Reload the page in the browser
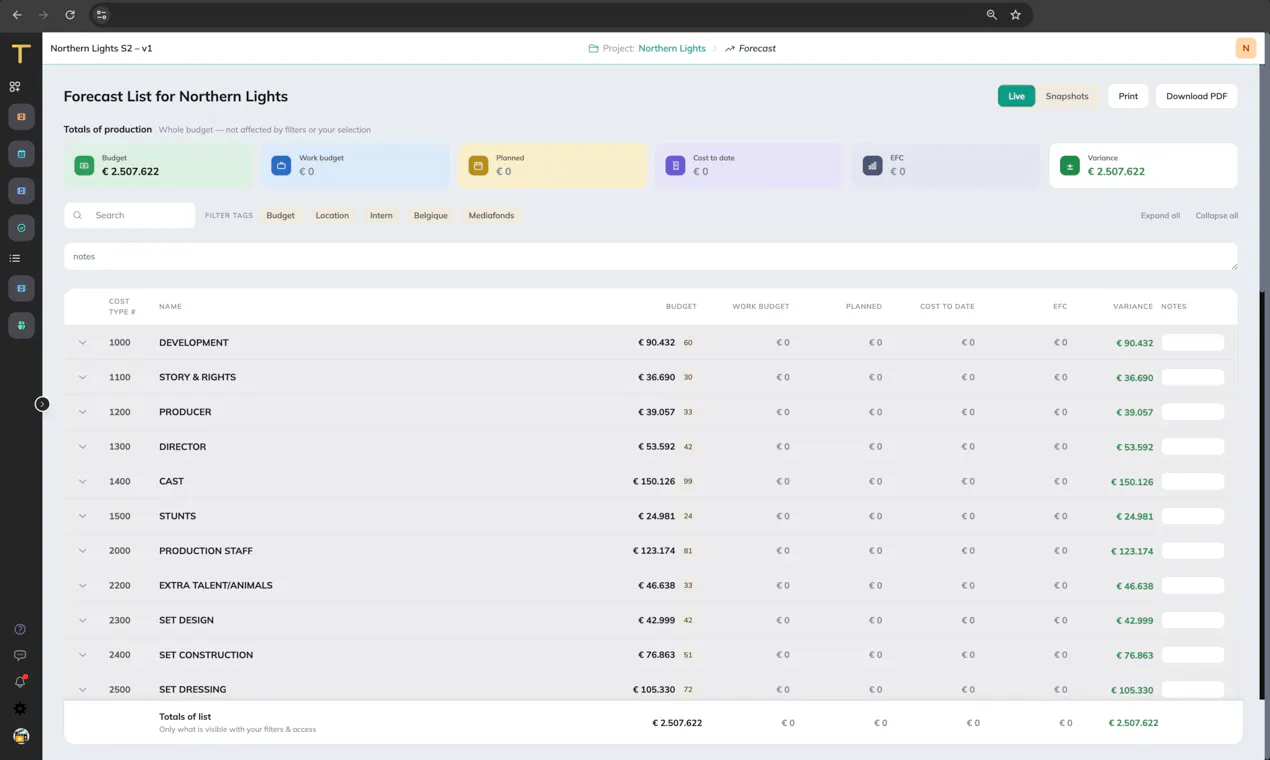The image size is (1270, 760). tap(70, 15)
